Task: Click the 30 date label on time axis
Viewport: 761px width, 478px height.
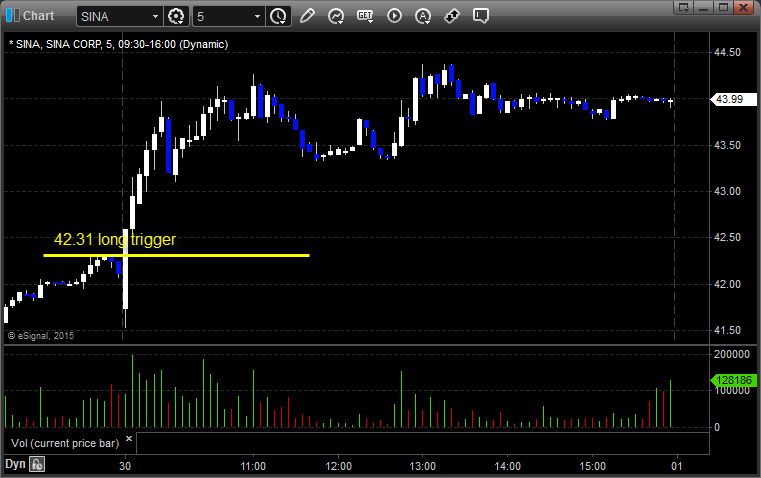Action: tap(125, 466)
